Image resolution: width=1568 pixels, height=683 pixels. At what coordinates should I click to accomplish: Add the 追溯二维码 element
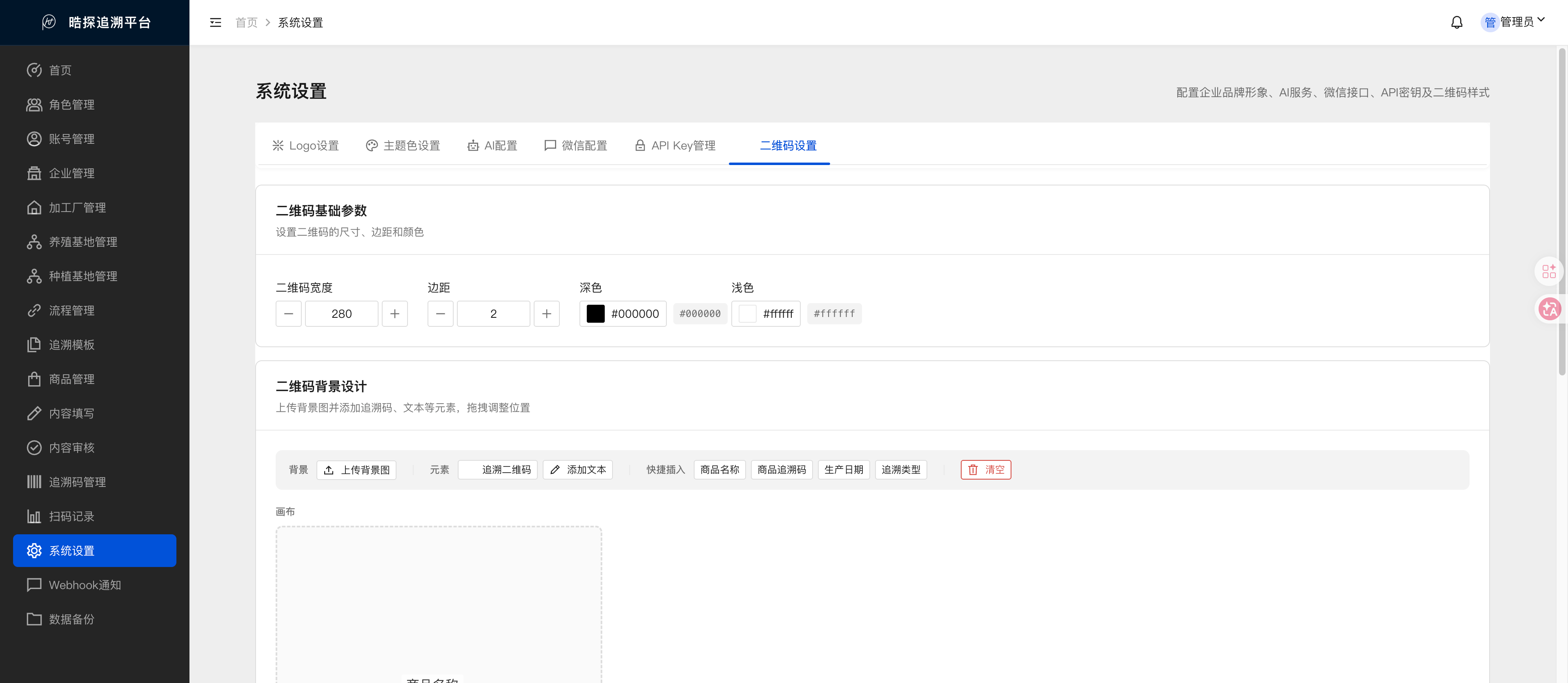pyautogui.click(x=498, y=470)
